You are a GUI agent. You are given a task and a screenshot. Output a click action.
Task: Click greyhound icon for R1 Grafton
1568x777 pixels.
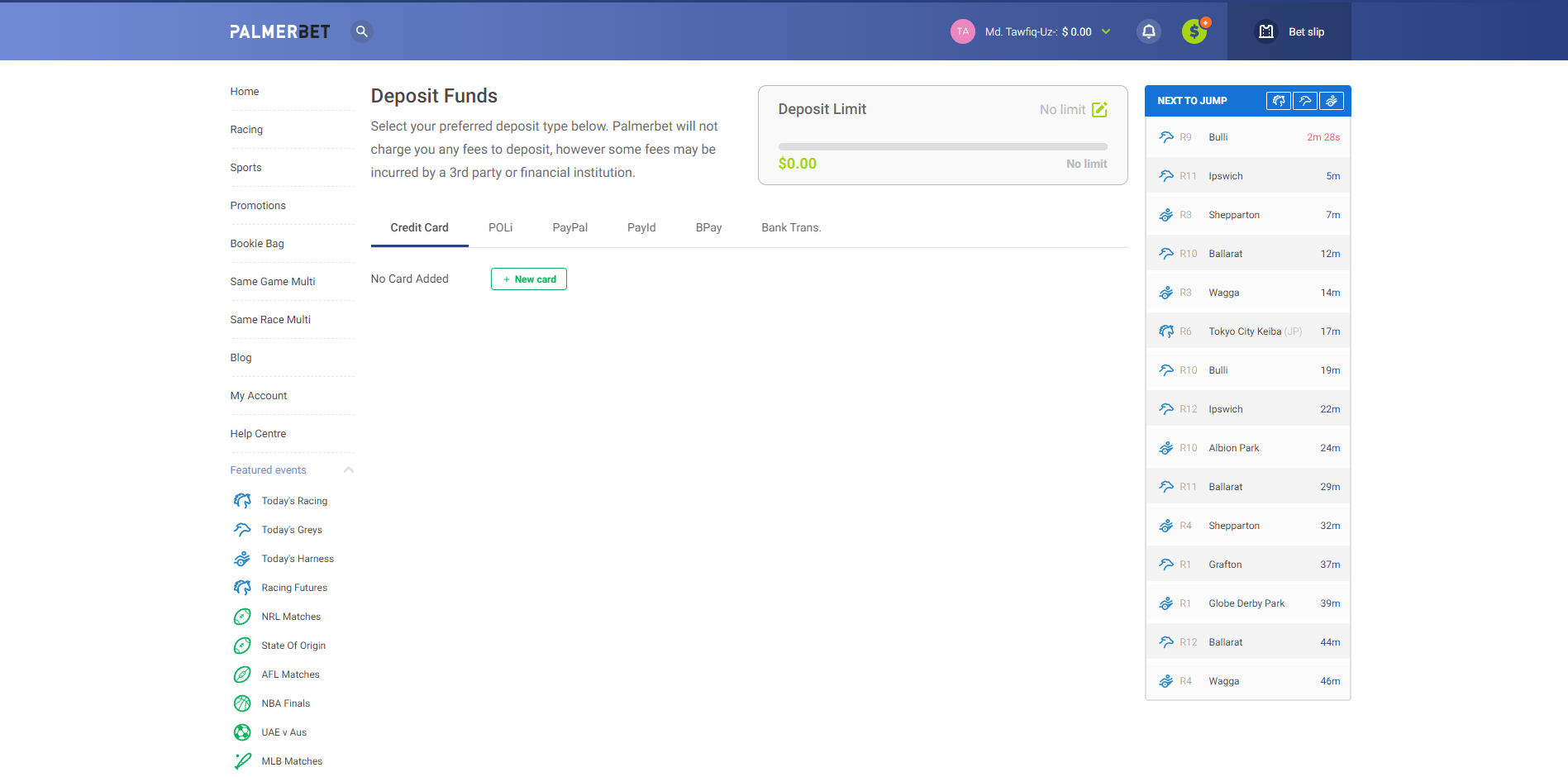coord(1166,565)
